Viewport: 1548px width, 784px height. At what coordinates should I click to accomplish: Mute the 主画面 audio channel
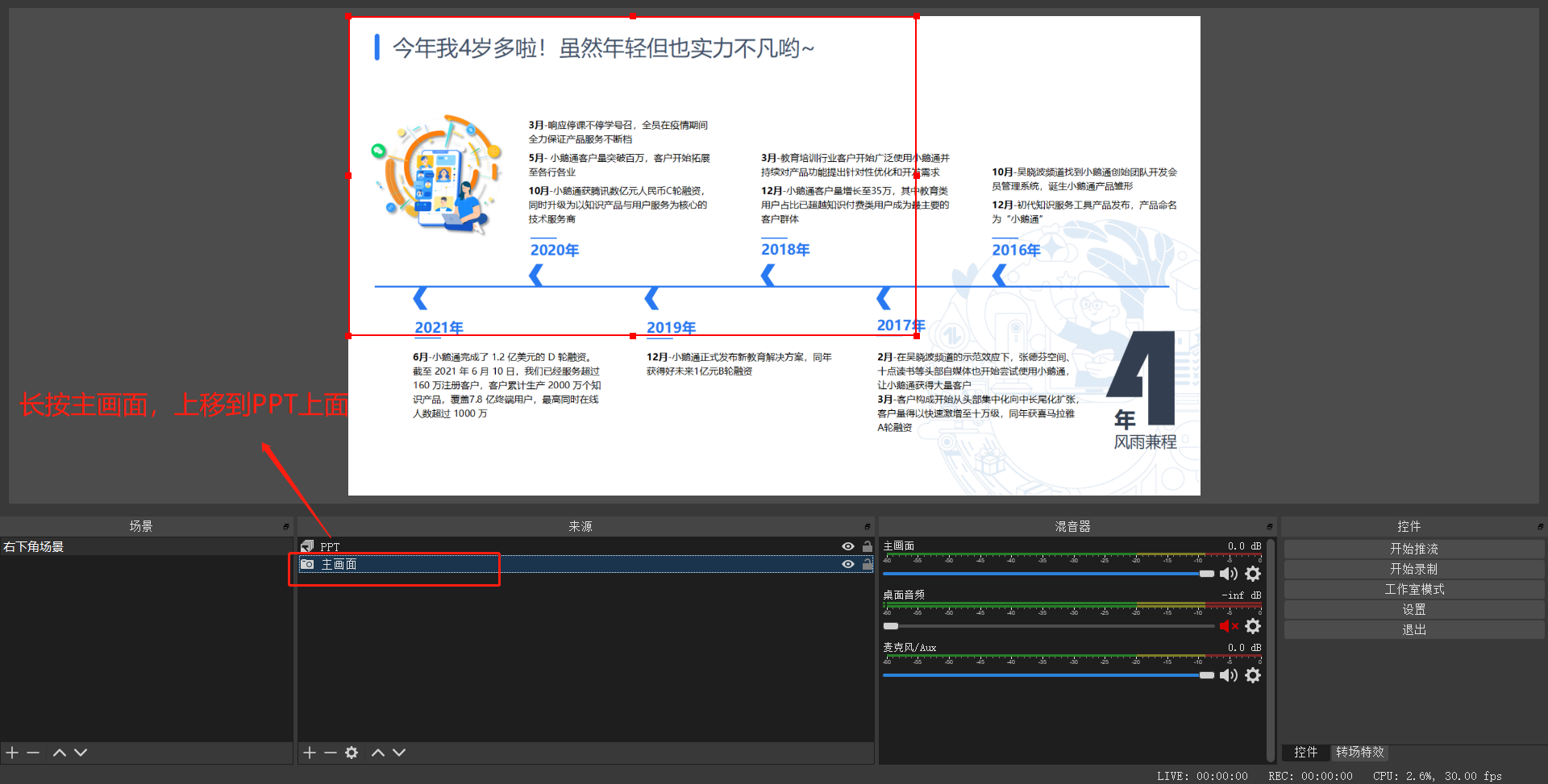[1229, 574]
